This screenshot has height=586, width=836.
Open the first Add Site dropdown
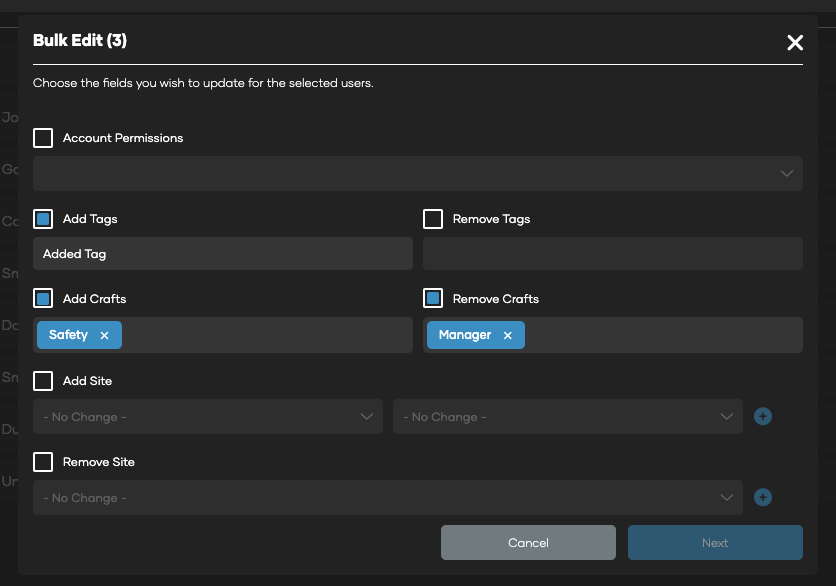(208, 416)
